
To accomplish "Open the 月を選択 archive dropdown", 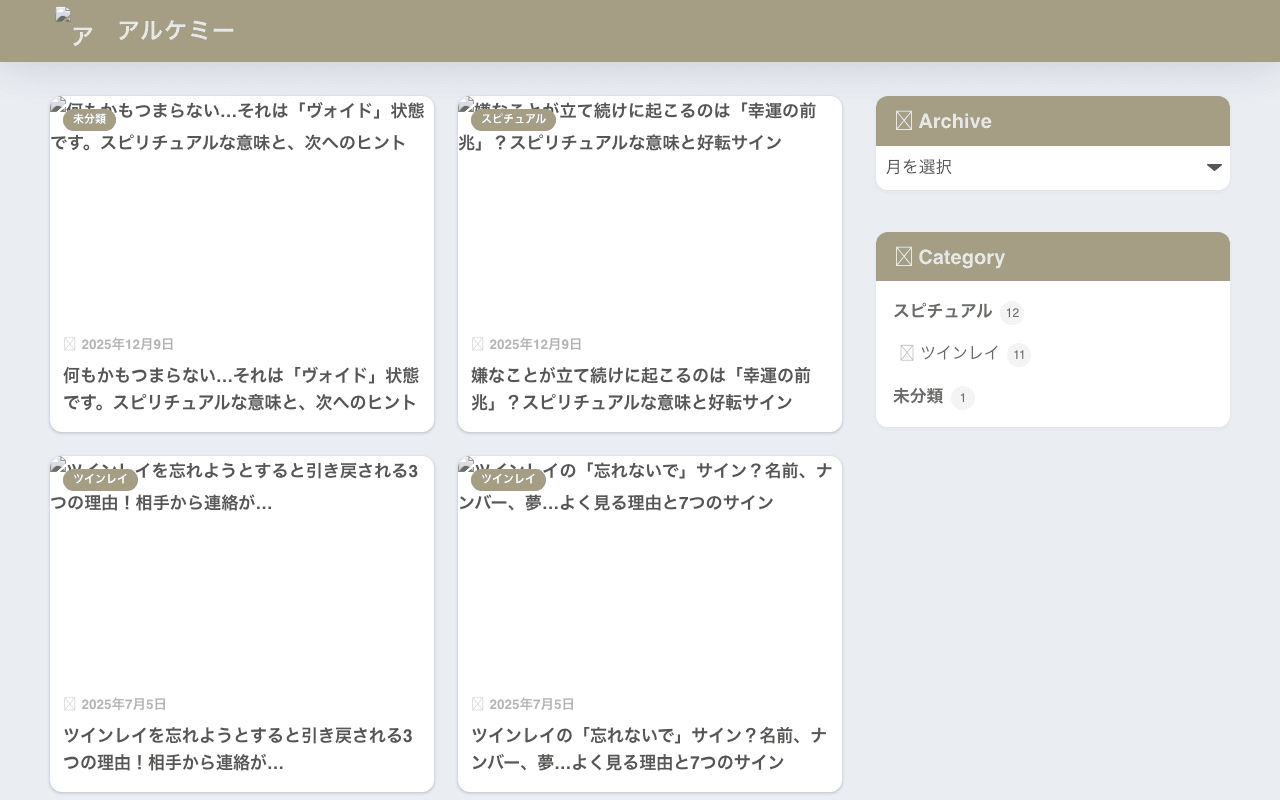I will tap(1053, 167).
